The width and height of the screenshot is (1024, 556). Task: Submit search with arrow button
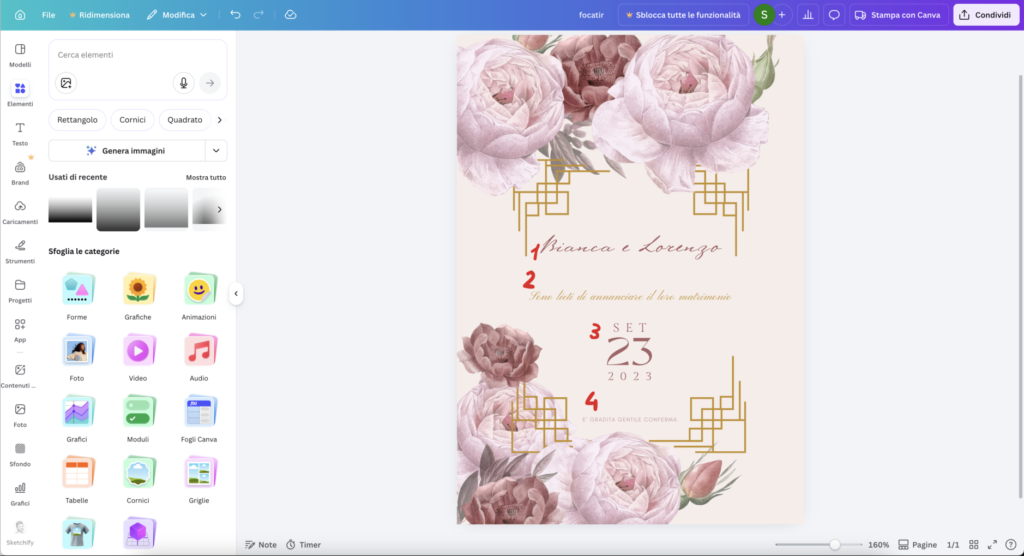(x=210, y=83)
